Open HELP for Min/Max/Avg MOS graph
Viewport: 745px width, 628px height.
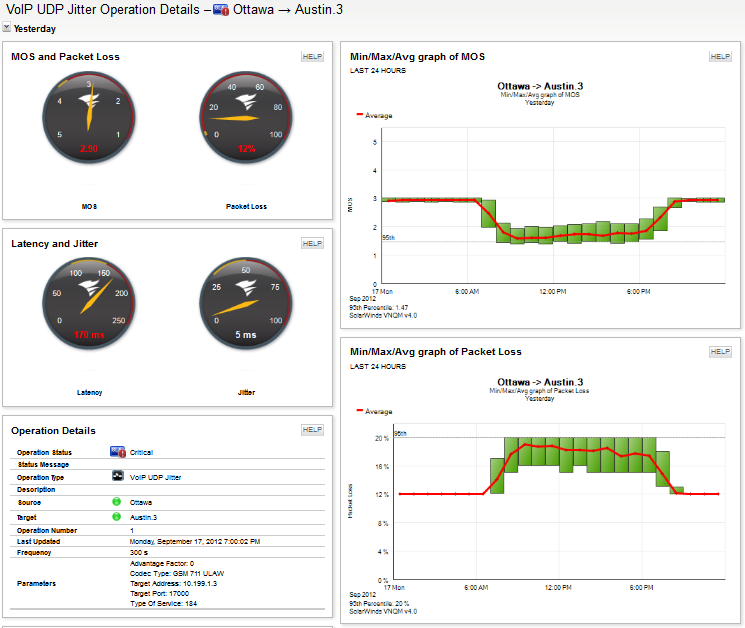pyautogui.click(x=720, y=57)
